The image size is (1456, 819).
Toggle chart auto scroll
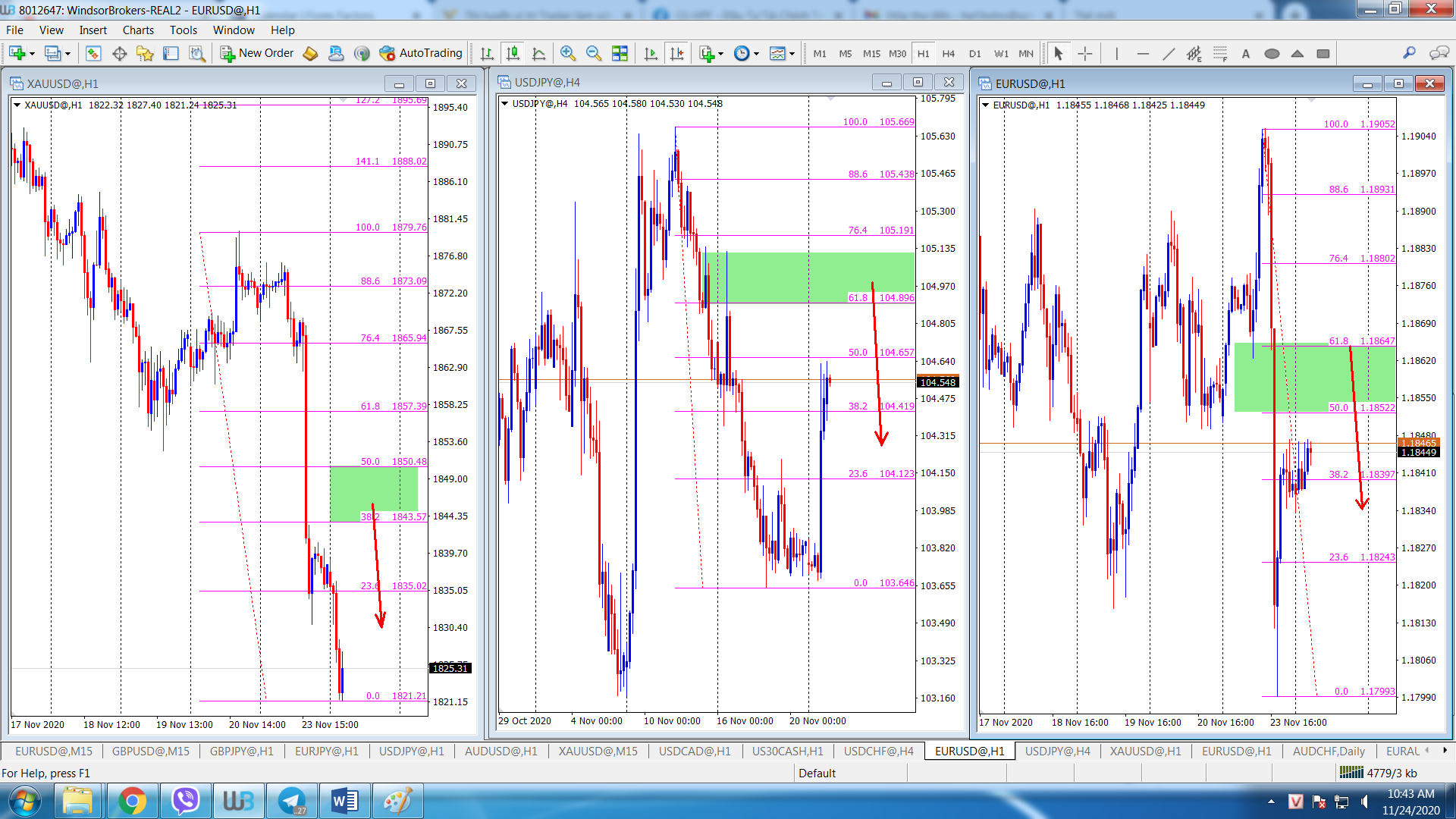pos(651,53)
